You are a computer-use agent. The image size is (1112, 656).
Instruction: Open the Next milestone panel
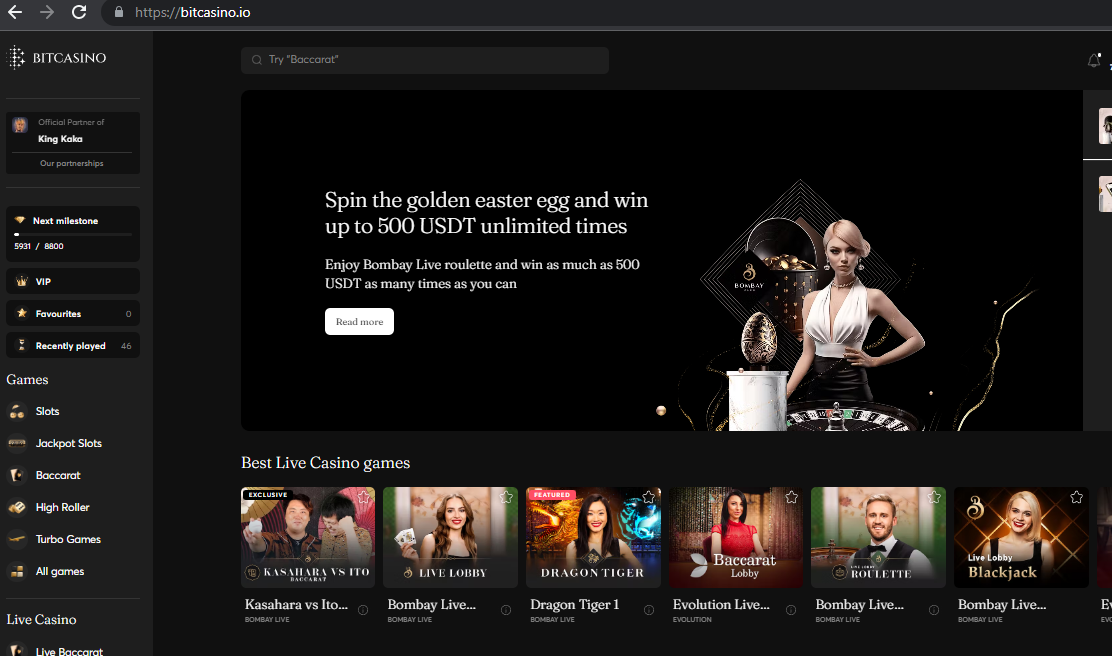(x=72, y=234)
